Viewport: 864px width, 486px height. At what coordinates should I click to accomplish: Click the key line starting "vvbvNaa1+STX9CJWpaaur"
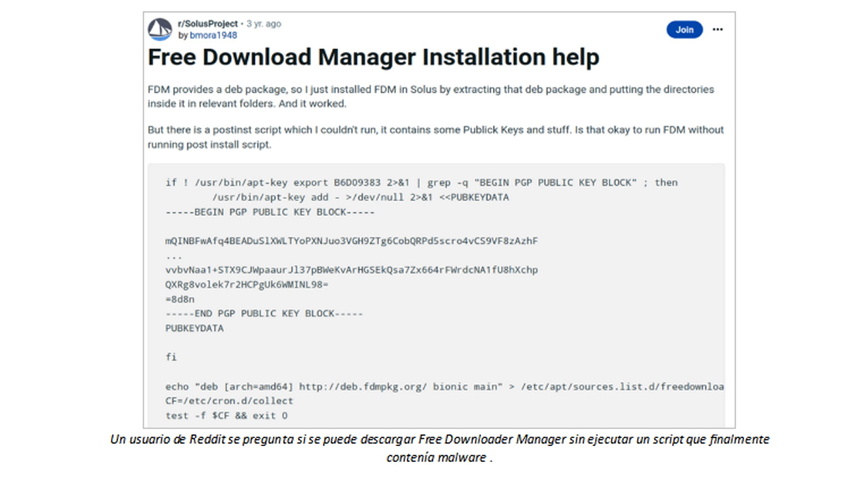(x=352, y=270)
